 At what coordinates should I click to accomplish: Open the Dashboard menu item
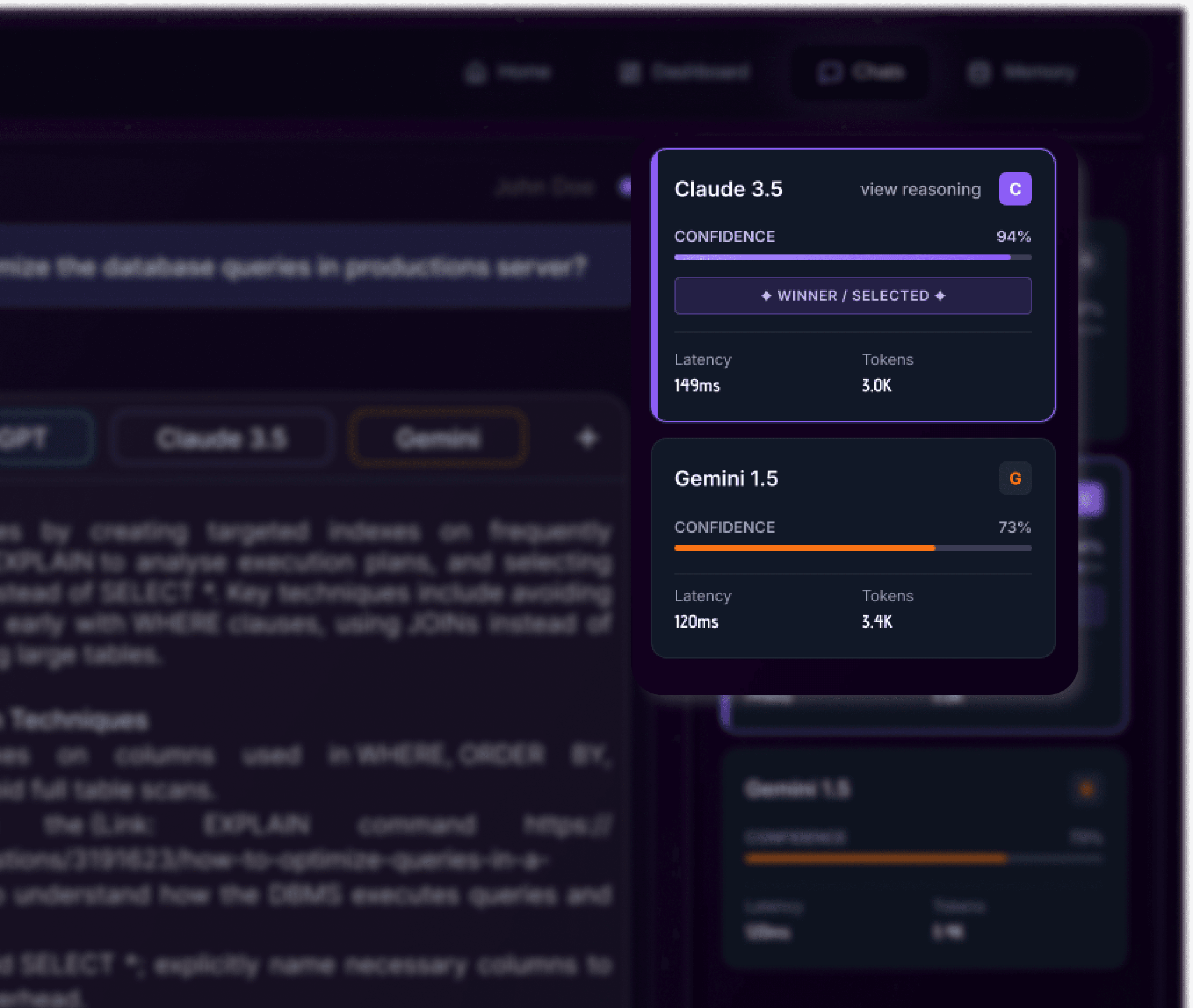[701, 73]
